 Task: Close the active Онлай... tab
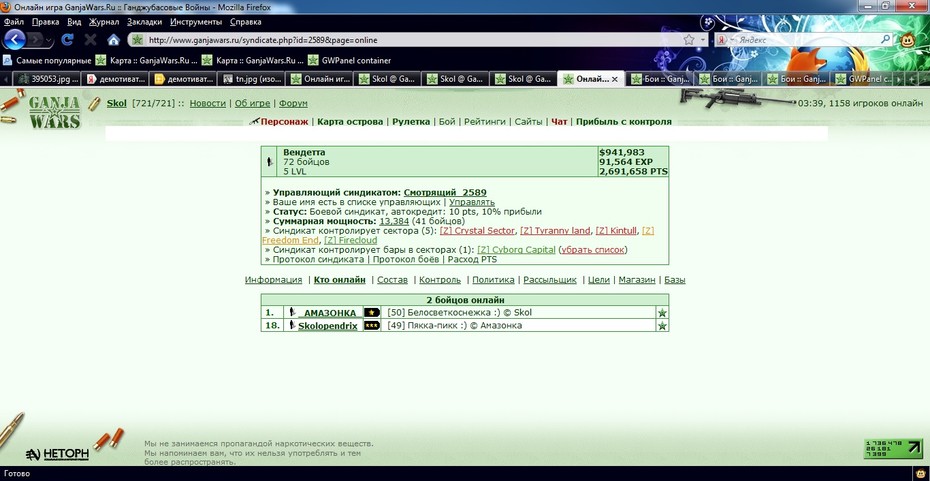(615, 79)
